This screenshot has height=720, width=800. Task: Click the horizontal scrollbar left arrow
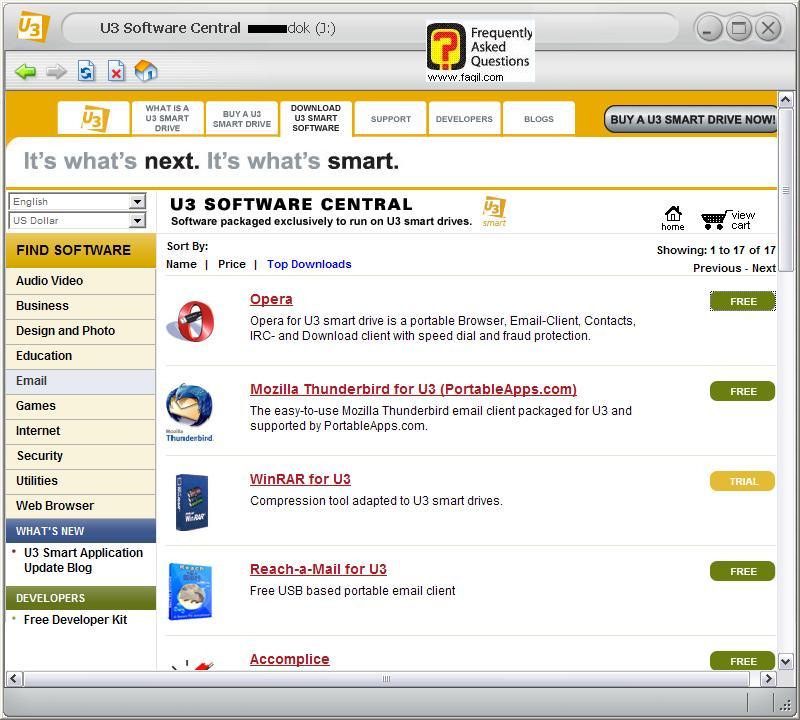(14, 679)
